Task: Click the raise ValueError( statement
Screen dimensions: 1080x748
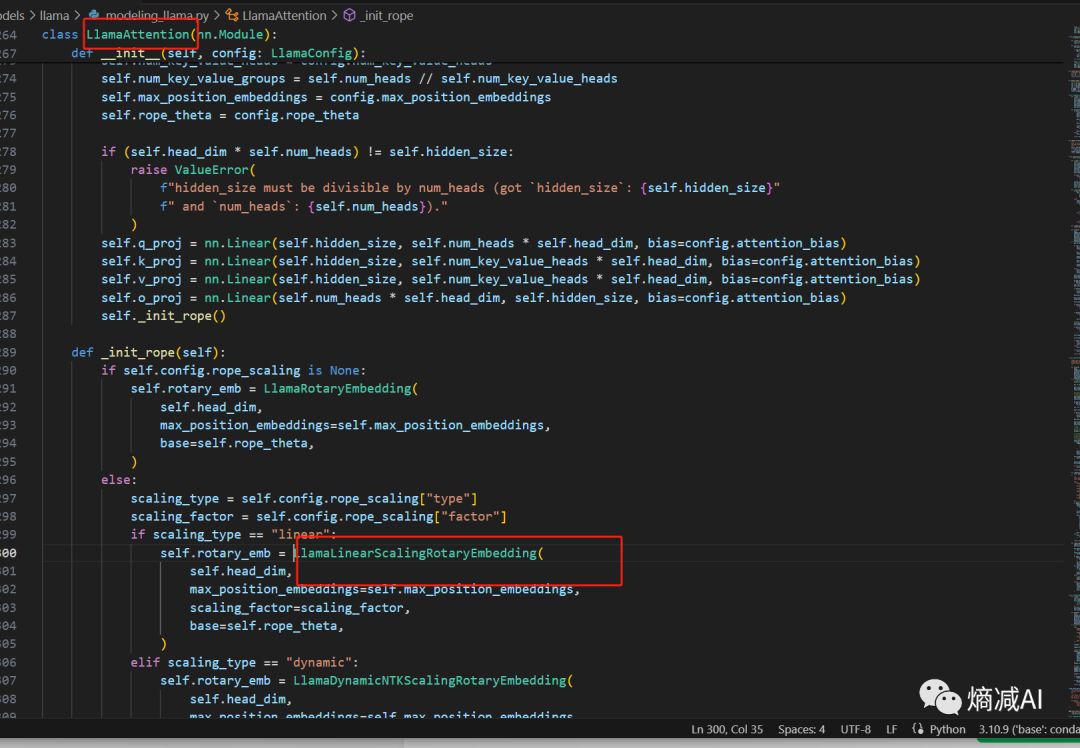Action: (x=193, y=169)
